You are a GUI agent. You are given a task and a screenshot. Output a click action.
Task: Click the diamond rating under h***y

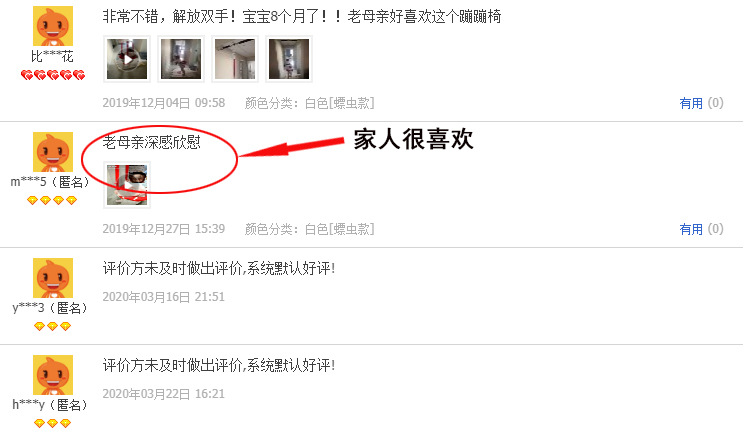[x=53, y=423]
